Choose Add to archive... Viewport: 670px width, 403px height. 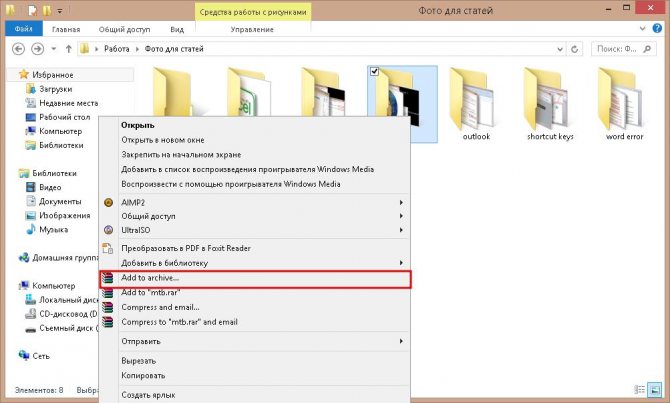pyautogui.click(x=150, y=278)
